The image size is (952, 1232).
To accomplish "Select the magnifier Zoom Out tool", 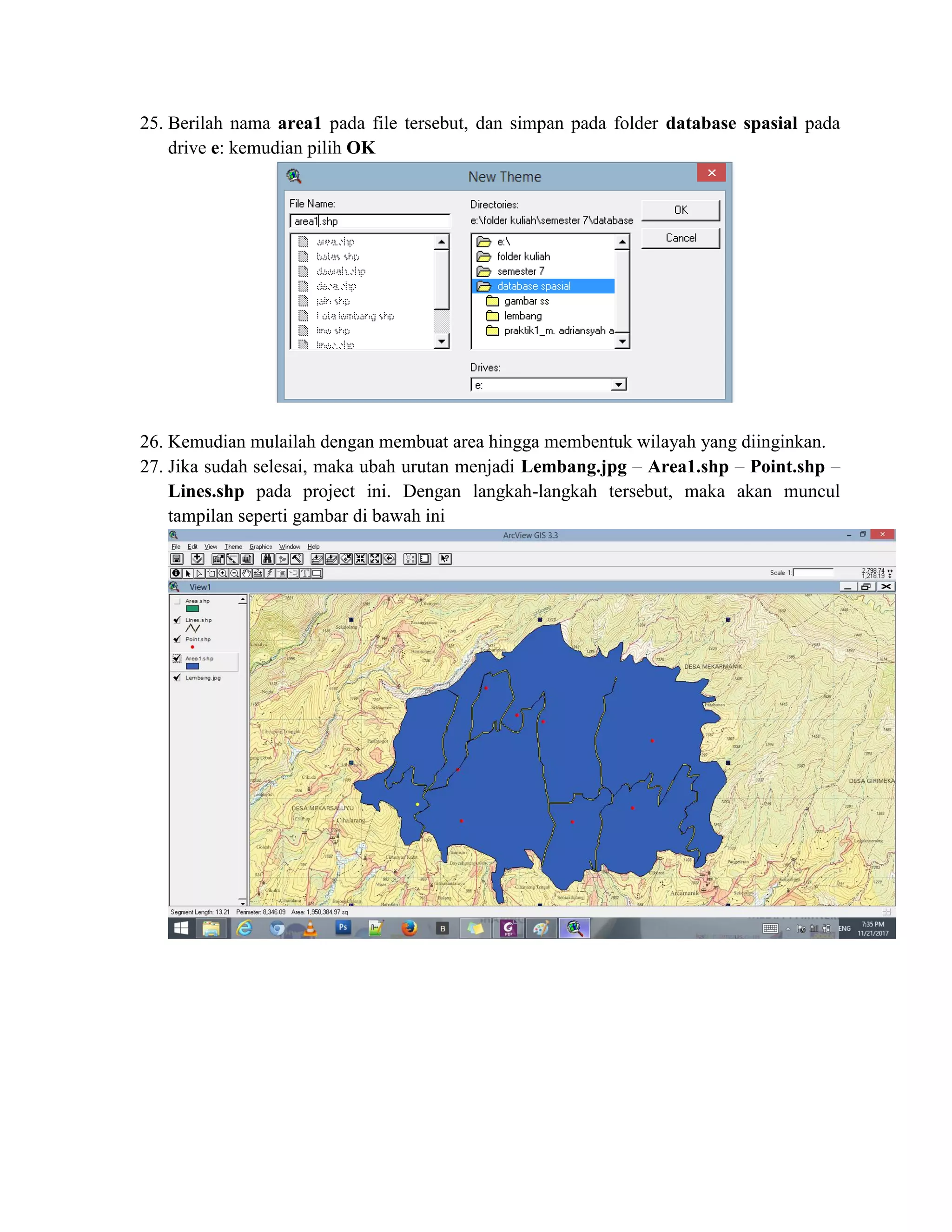I will coord(235,574).
